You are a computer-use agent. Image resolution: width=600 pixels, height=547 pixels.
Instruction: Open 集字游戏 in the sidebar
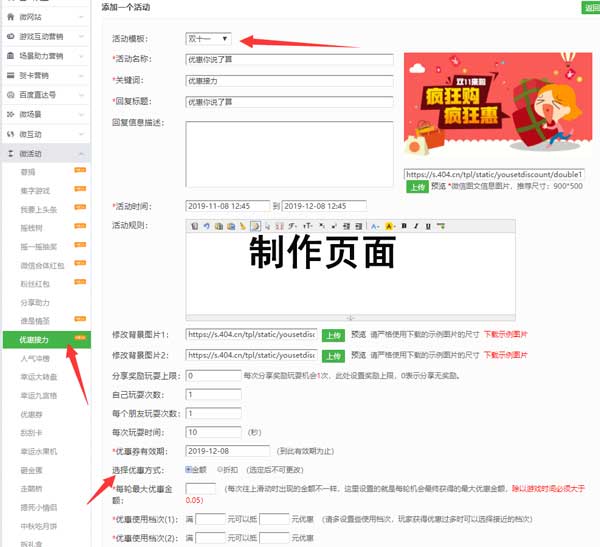[35, 191]
